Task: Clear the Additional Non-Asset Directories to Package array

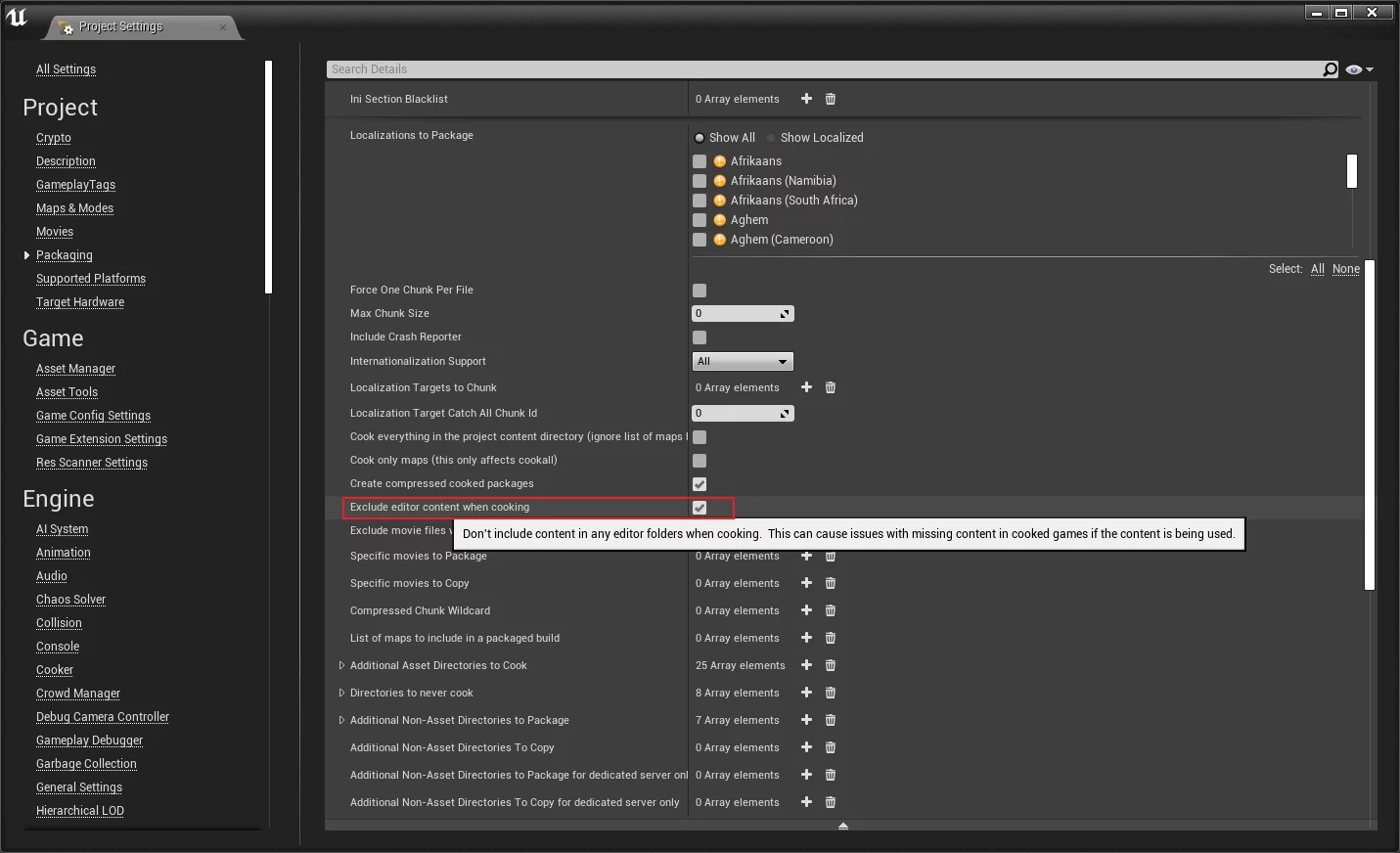Action: [831, 720]
